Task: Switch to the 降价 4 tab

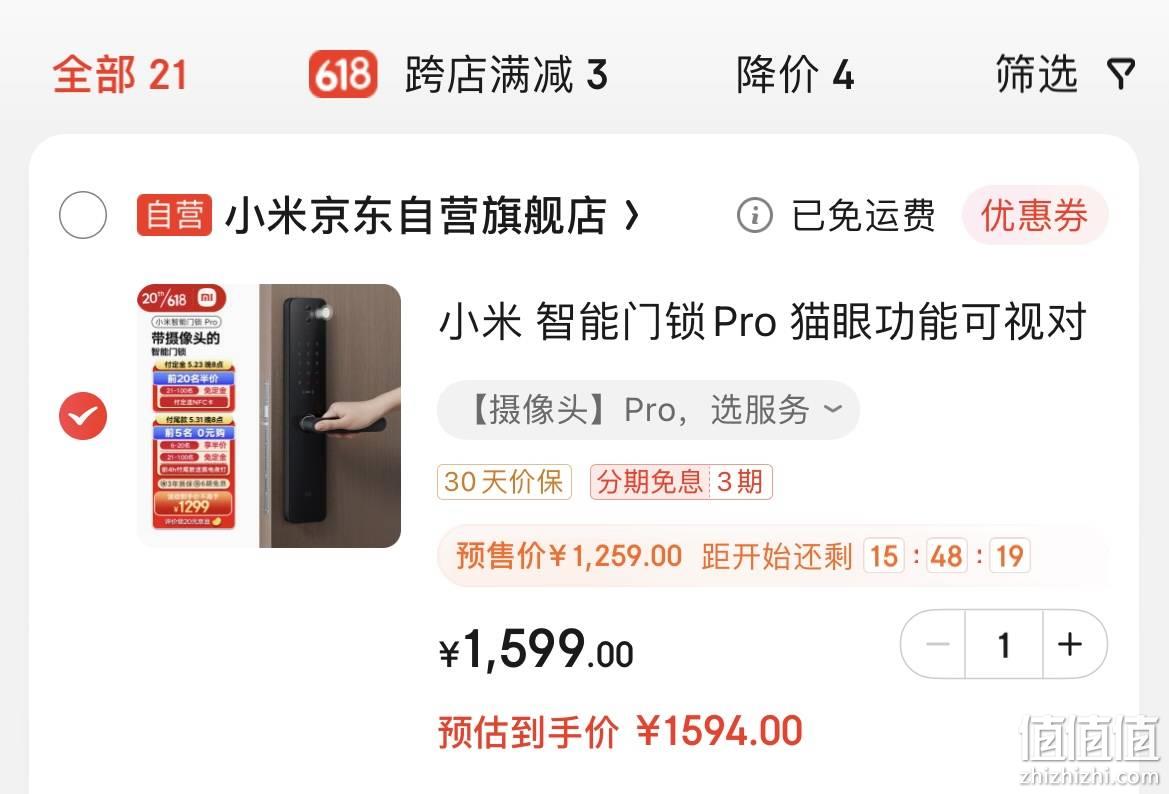Action: (x=795, y=74)
